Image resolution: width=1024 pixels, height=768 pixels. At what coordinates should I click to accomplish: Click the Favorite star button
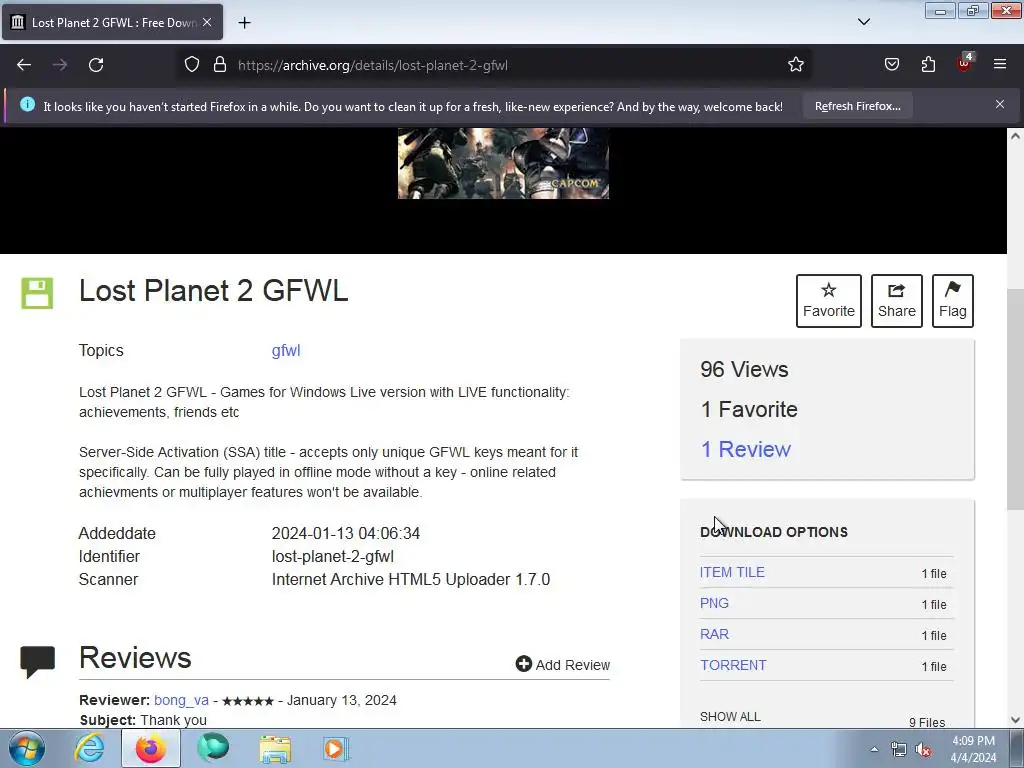click(828, 300)
